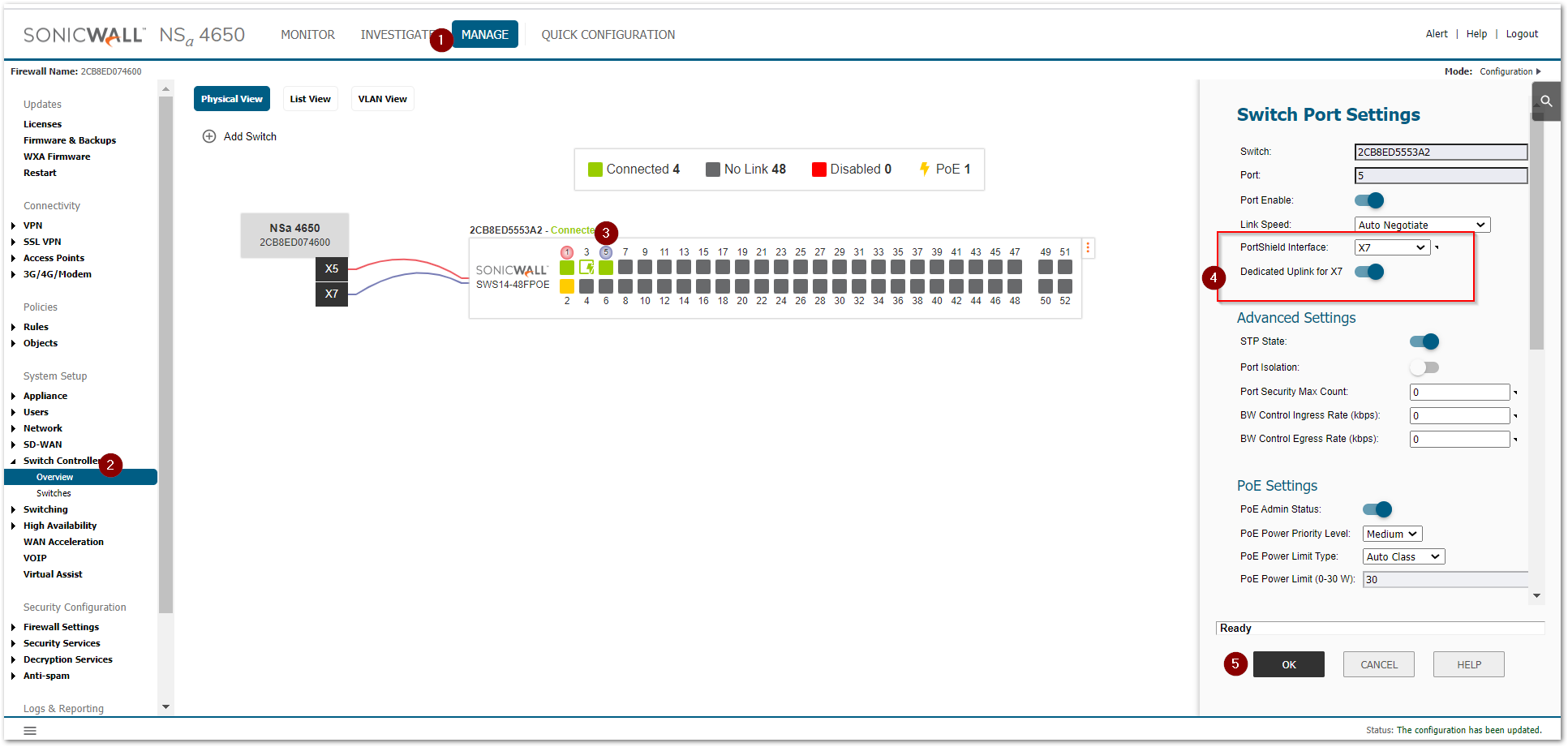Image resolution: width=1568 pixels, height=747 pixels.
Task: Select switch port 6
Action: click(x=606, y=286)
